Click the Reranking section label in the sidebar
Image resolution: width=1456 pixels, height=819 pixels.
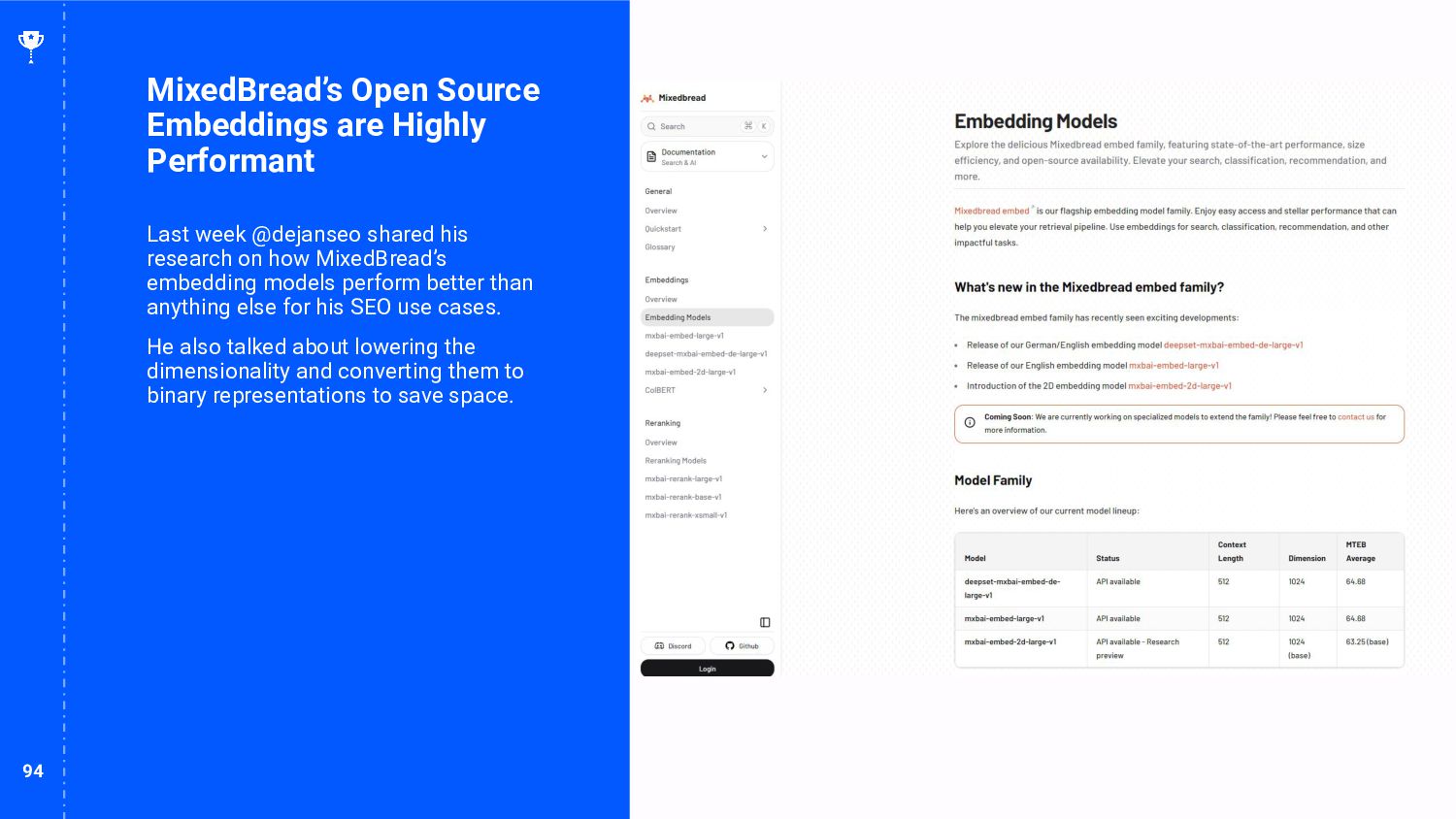[663, 424]
